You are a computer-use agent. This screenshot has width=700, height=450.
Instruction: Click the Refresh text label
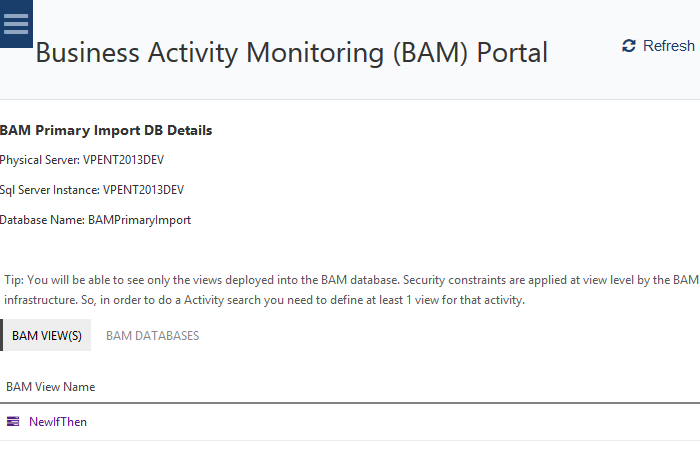tap(669, 46)
